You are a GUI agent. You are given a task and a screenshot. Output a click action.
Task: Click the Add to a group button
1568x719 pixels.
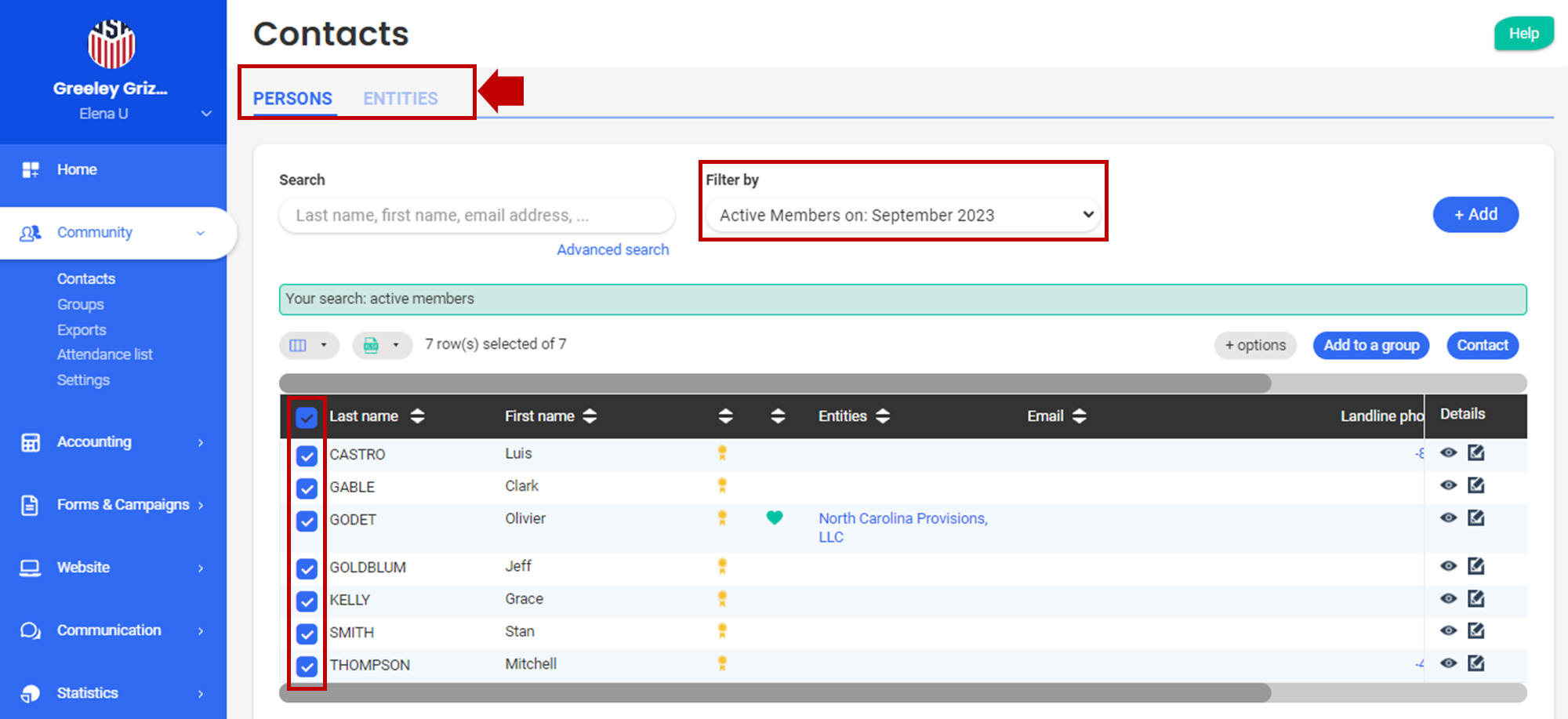click(1370, 345)
